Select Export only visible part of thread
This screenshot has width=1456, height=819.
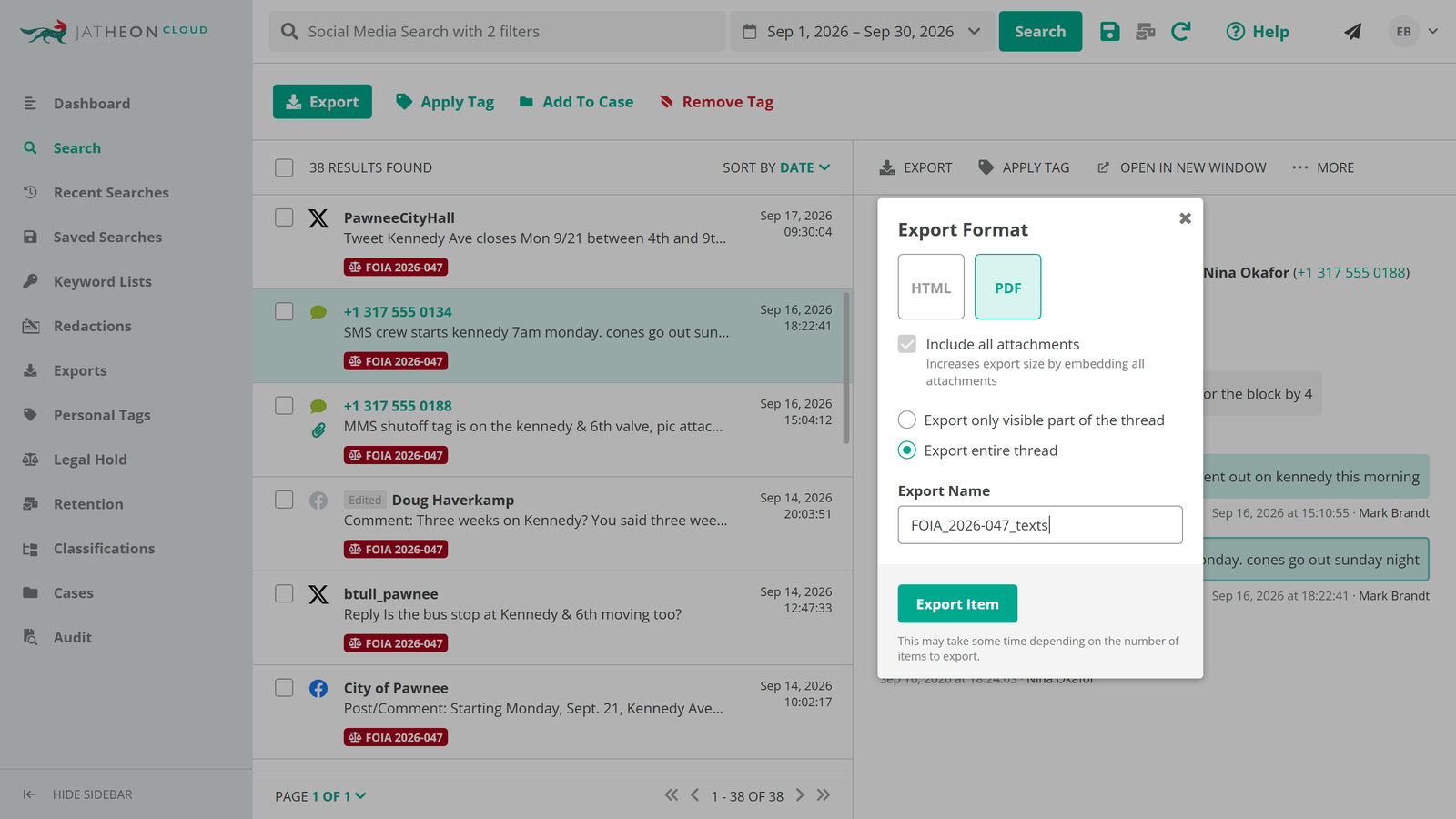point(907,420)
